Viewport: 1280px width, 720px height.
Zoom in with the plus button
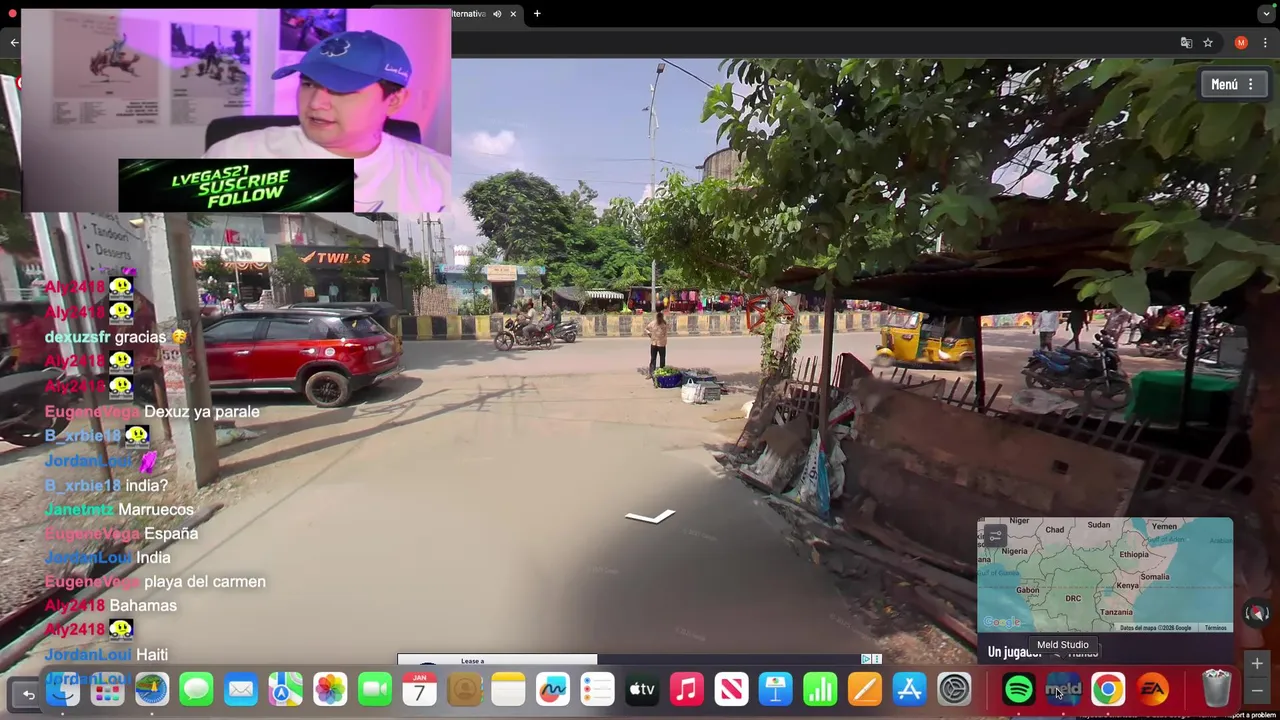click(1257, 664)
